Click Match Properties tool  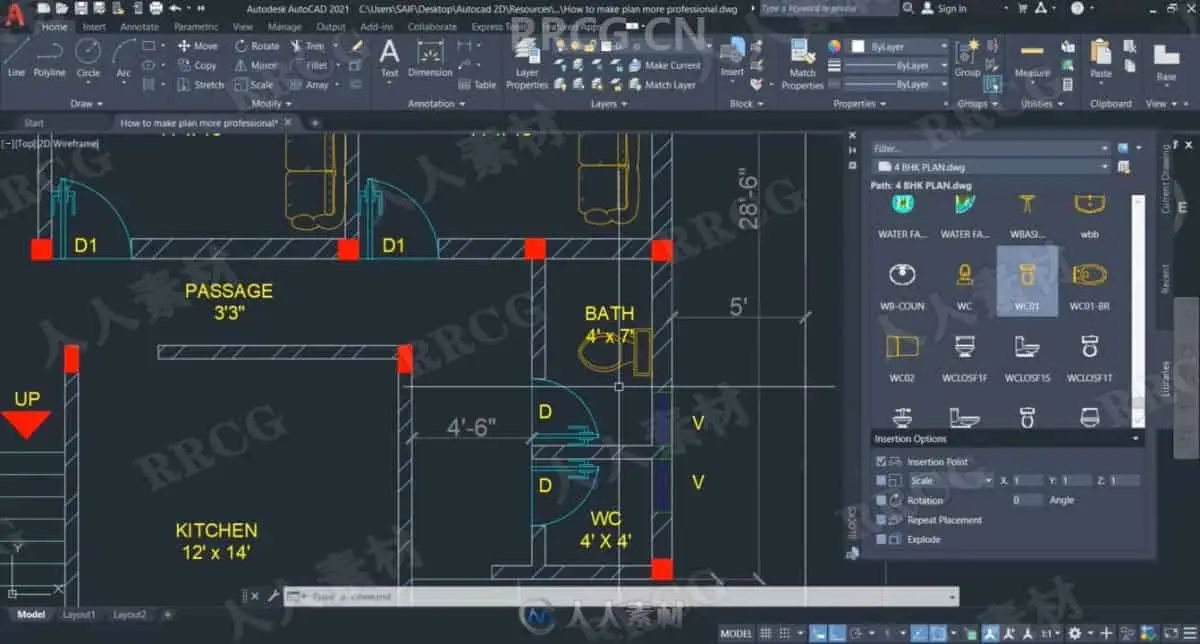tap(802, 65)
